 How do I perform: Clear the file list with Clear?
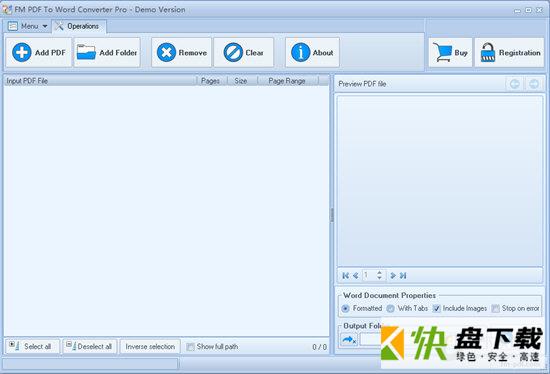coord(243,53)
